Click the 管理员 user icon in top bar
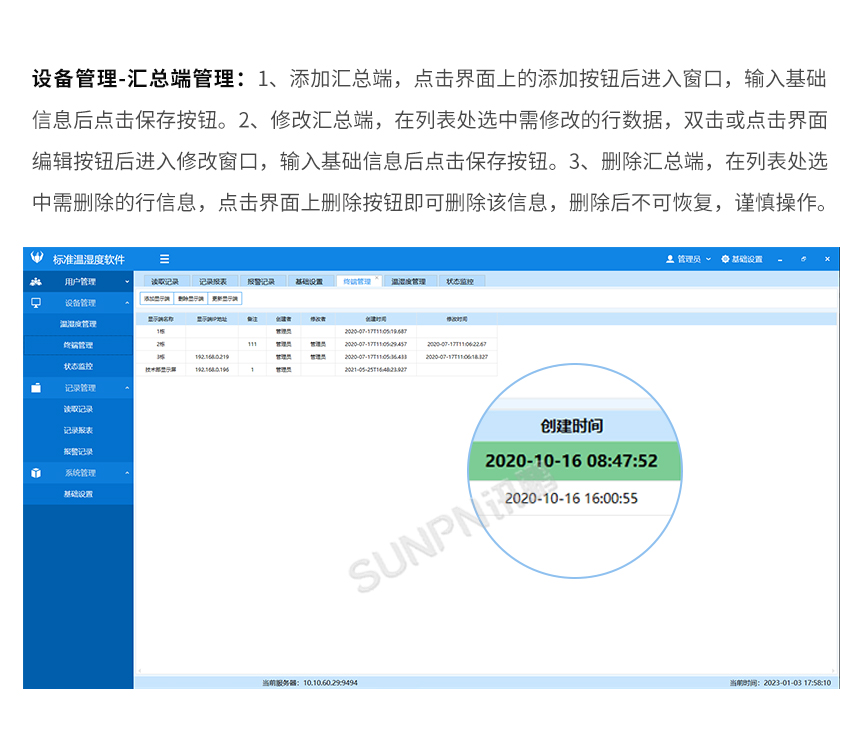 [x=668, y=259]
